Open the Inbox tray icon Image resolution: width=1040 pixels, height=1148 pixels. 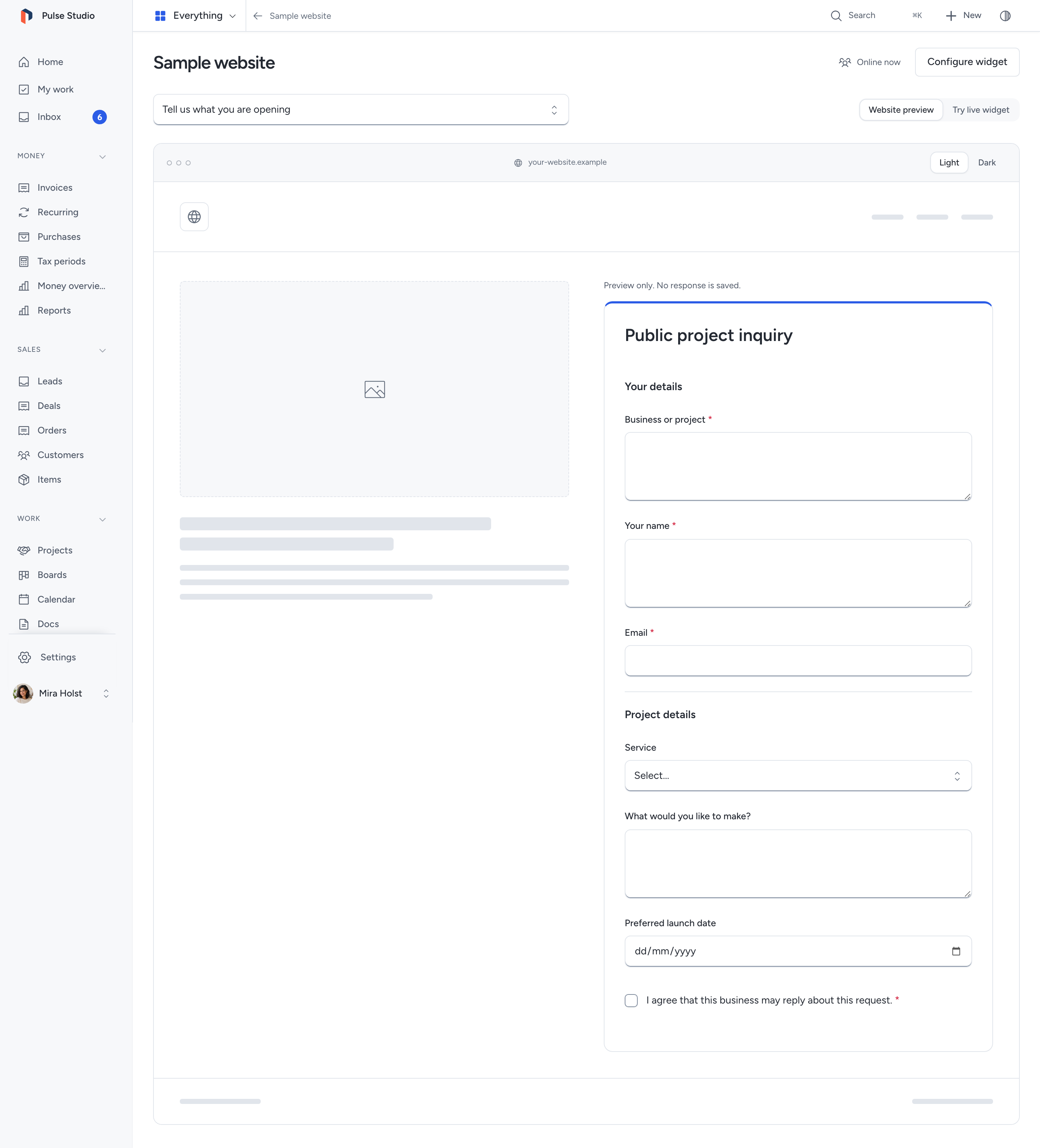tap(24, 117)
